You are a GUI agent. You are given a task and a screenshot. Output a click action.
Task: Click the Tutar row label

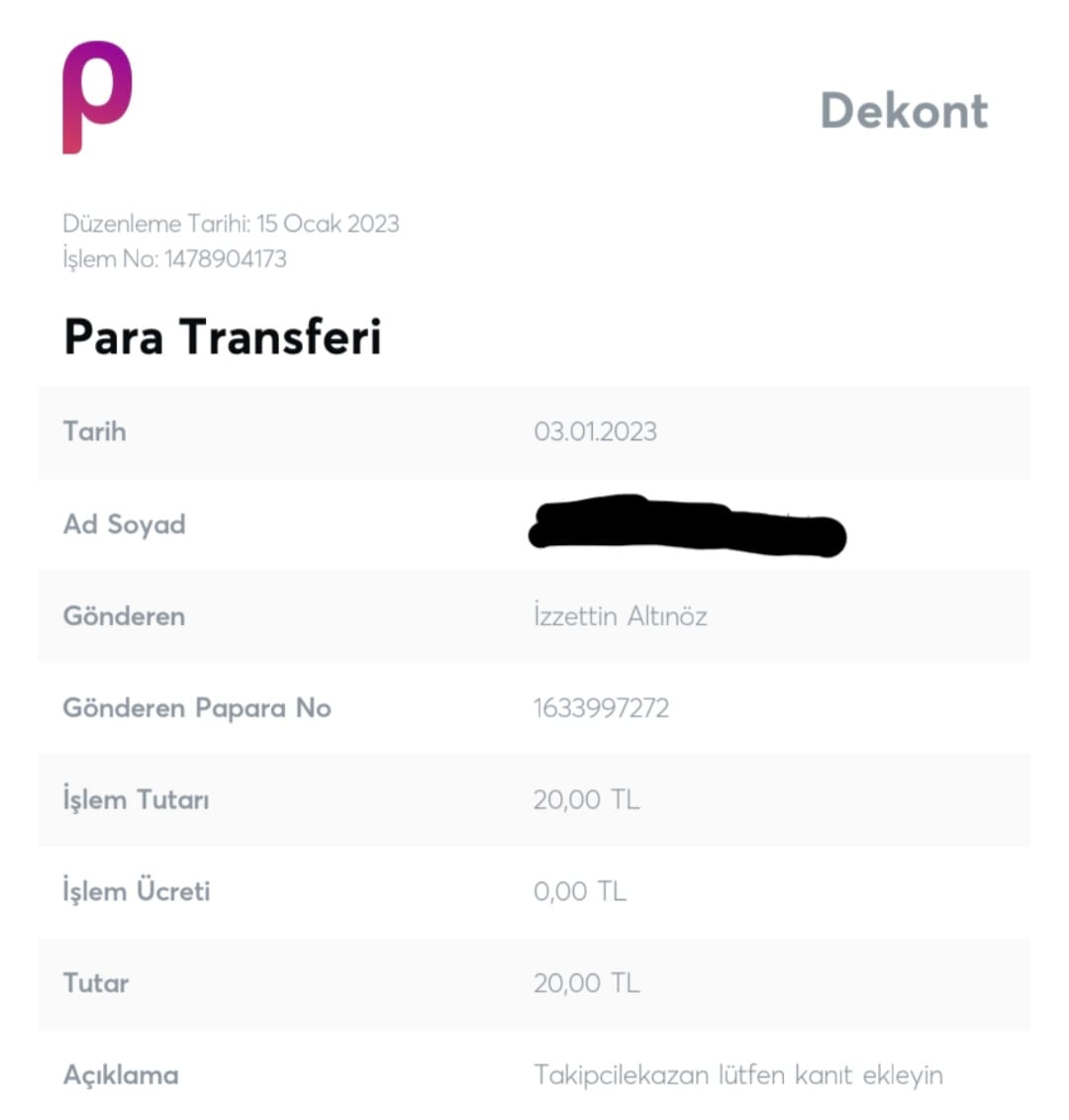tap(96, 983)
